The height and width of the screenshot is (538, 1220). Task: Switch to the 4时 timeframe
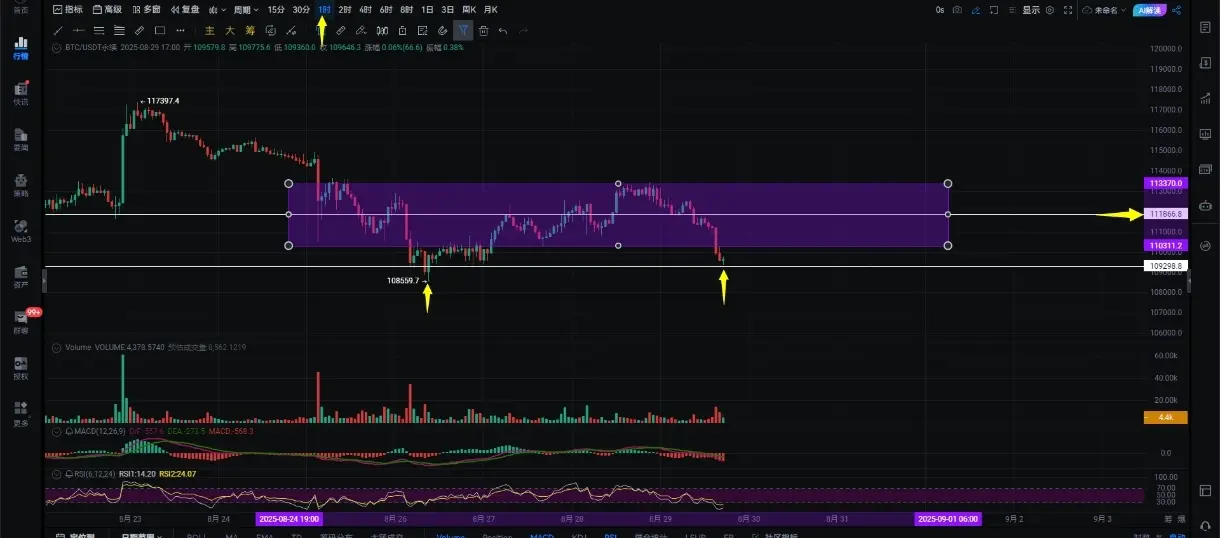365,9
